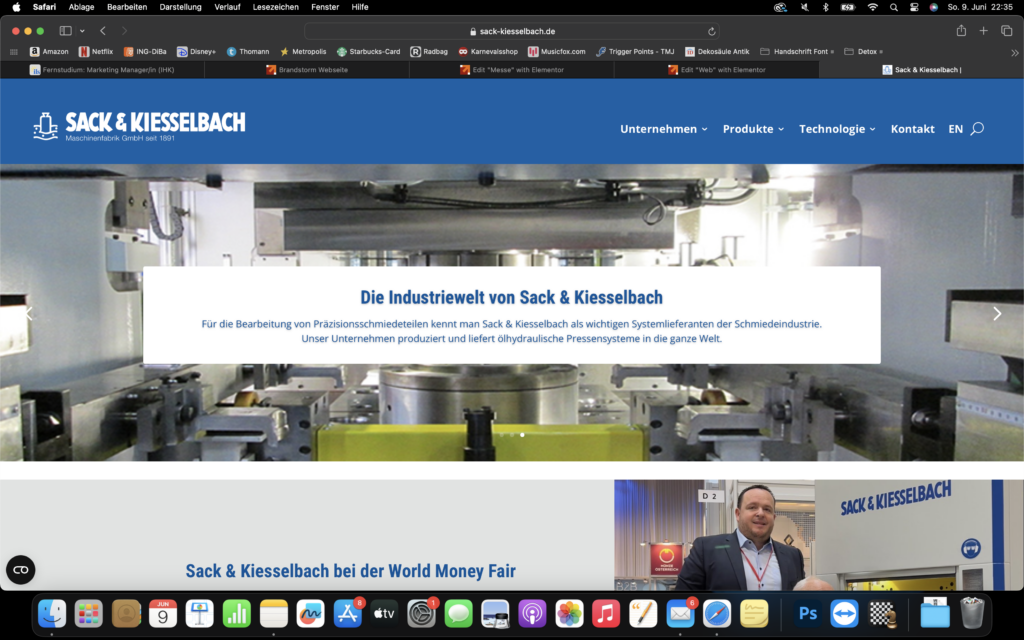
Task: Open the Musicfox.com bookmark
Action: pyautogui.click(x=557, y=52)
